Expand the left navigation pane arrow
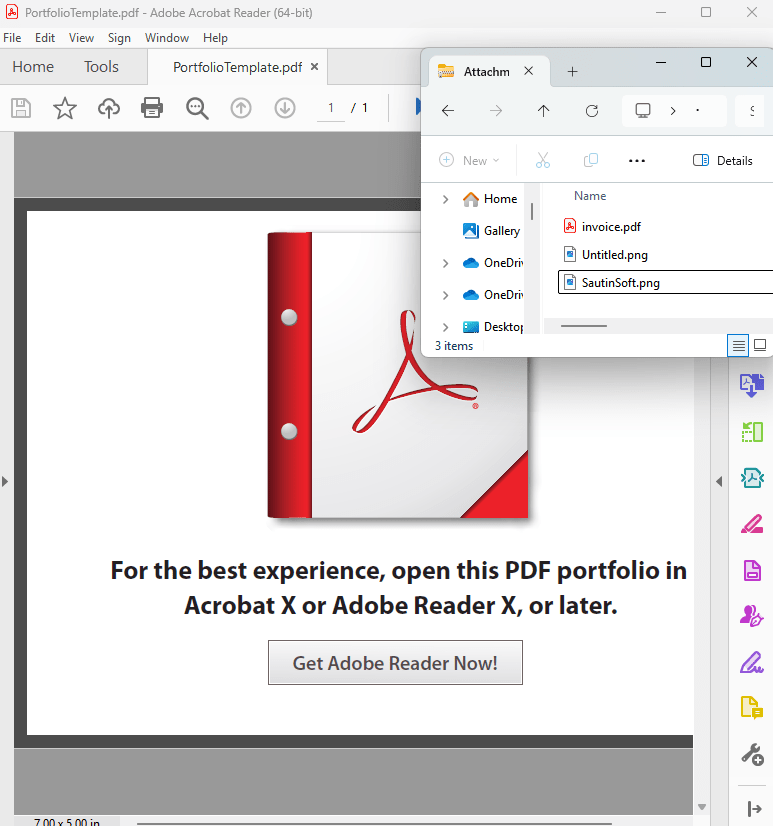773x826 pixels. (x=5, y=481)
